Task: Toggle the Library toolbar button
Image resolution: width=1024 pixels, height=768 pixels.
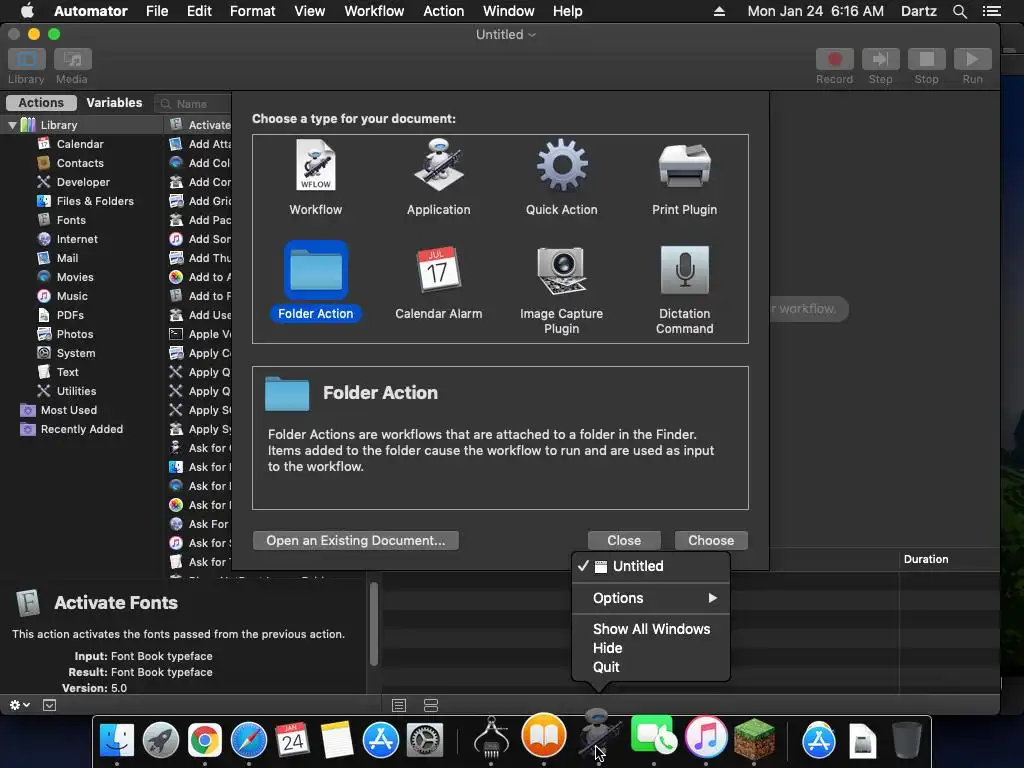Action: tap(27, 60)
